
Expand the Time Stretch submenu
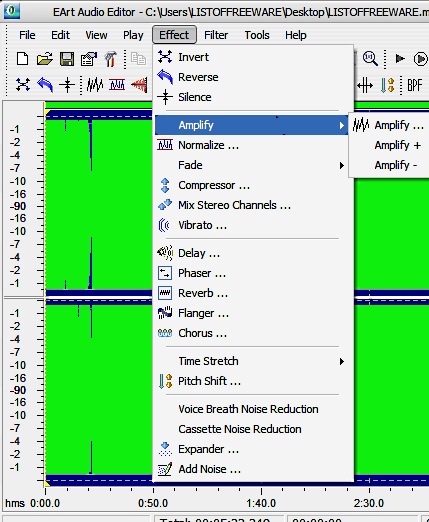coord(252,361)
